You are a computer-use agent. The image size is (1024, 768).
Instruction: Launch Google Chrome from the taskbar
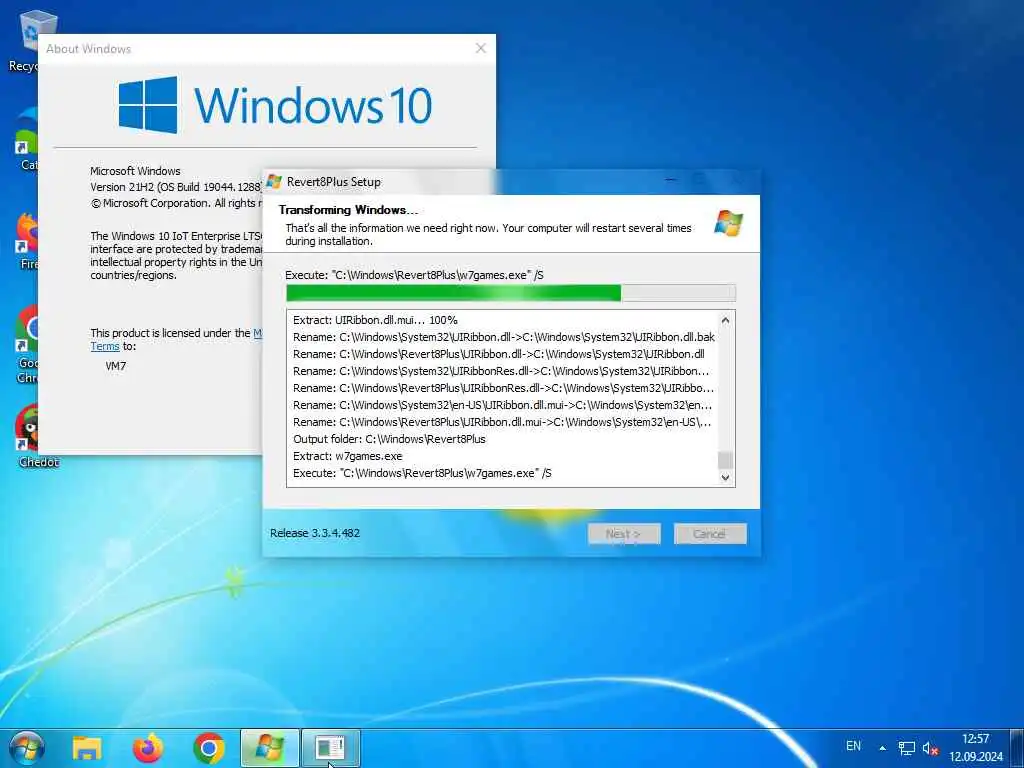point(209,748)
